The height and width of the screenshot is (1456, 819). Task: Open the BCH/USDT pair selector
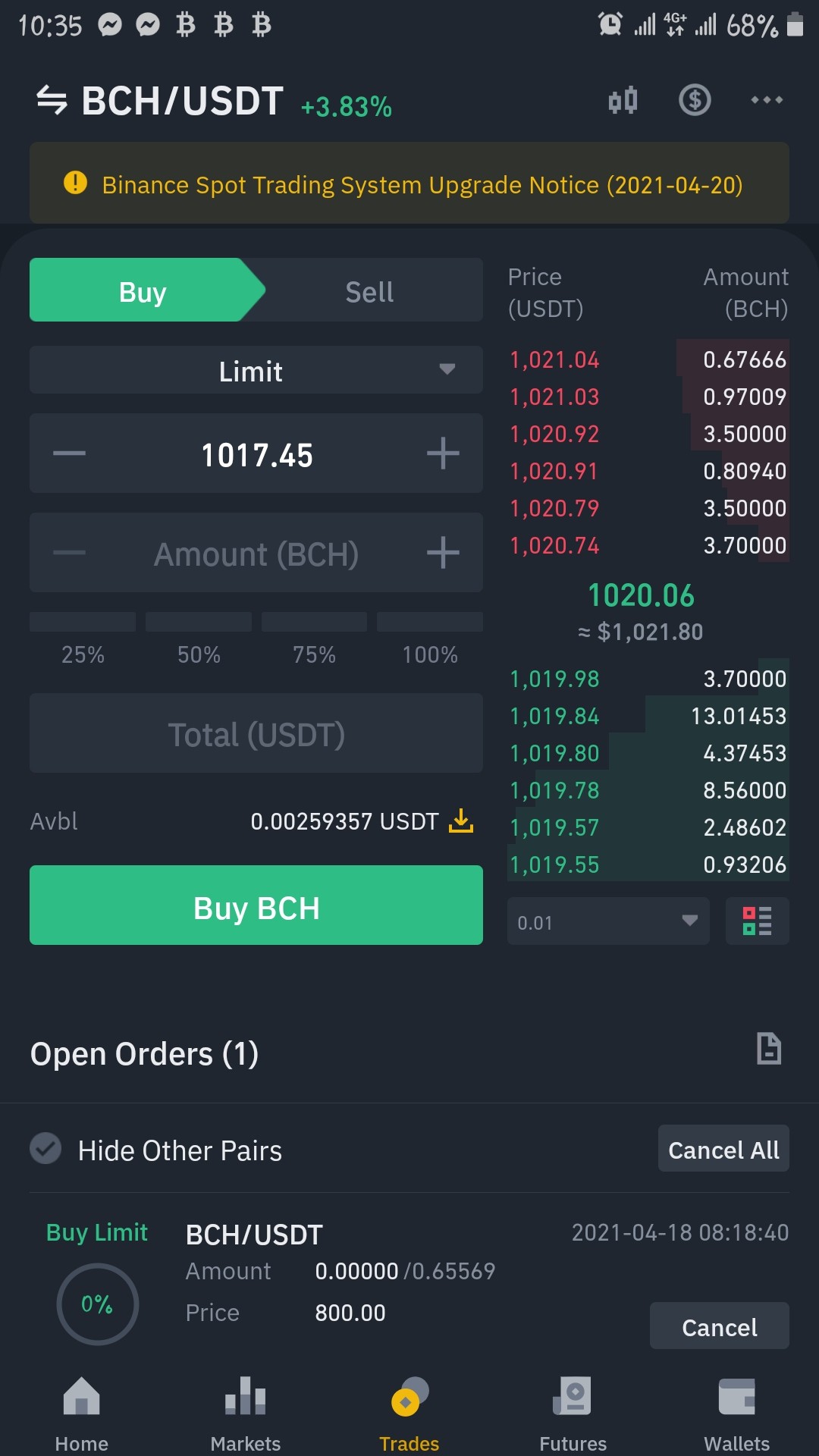click(x=182, y=101)
